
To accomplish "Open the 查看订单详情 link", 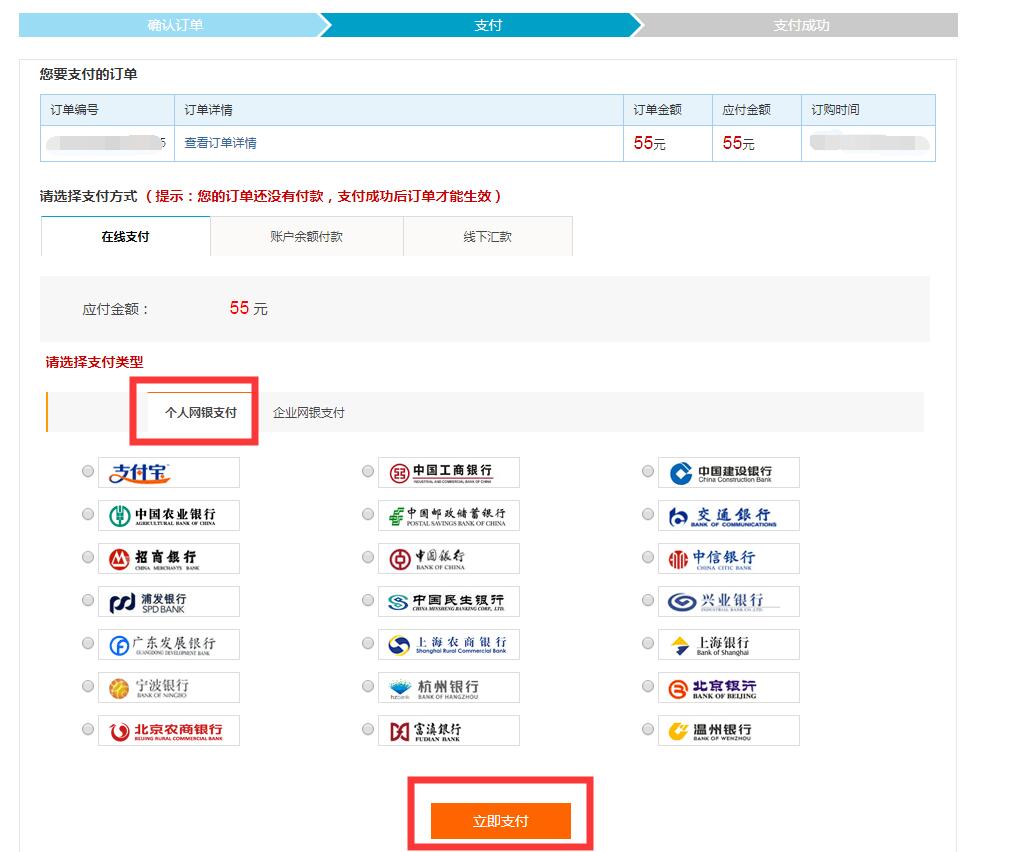I will (220, 143).
